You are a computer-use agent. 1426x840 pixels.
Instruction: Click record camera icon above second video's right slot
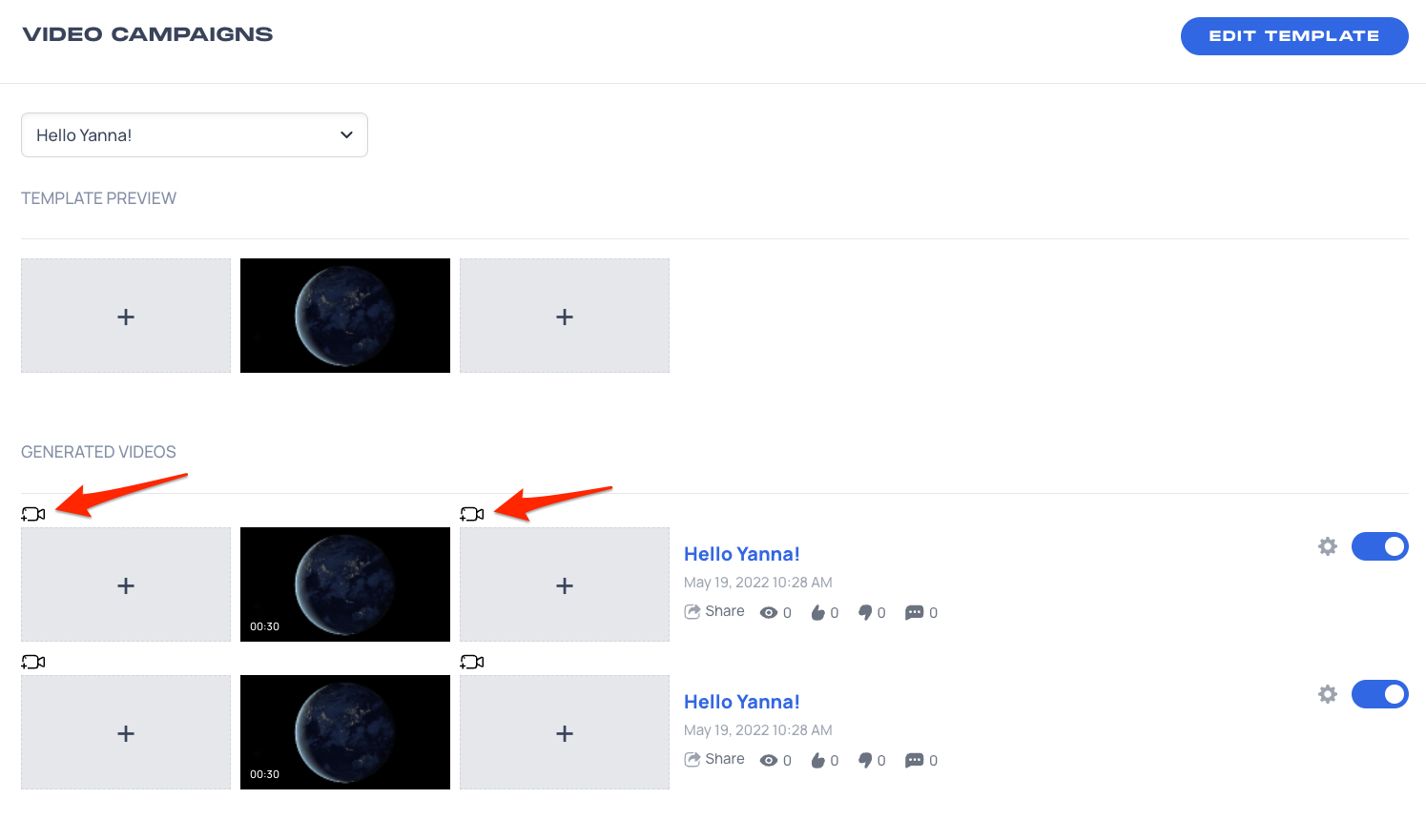(x=472, y=662)
